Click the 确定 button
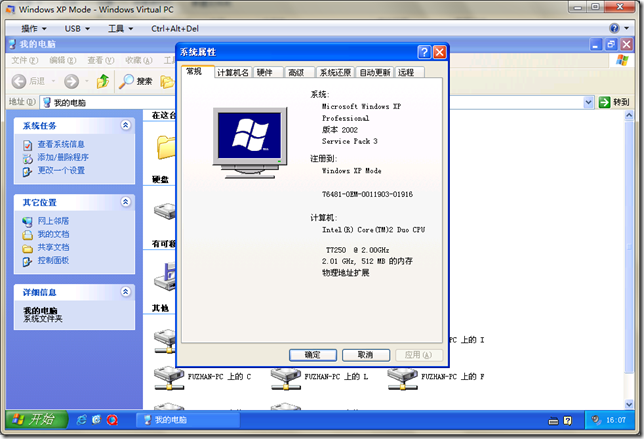This screenshot has width=644, height=439. (x=313, y=355)
